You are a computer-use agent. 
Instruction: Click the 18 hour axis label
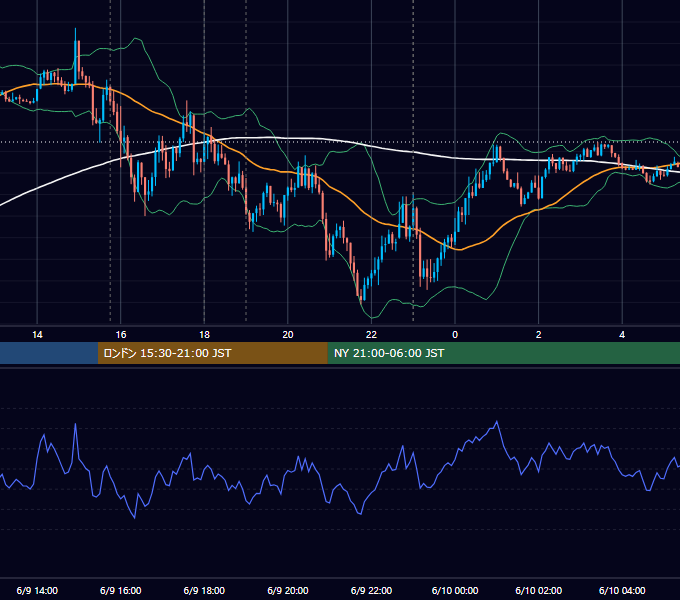click(204, 335)
